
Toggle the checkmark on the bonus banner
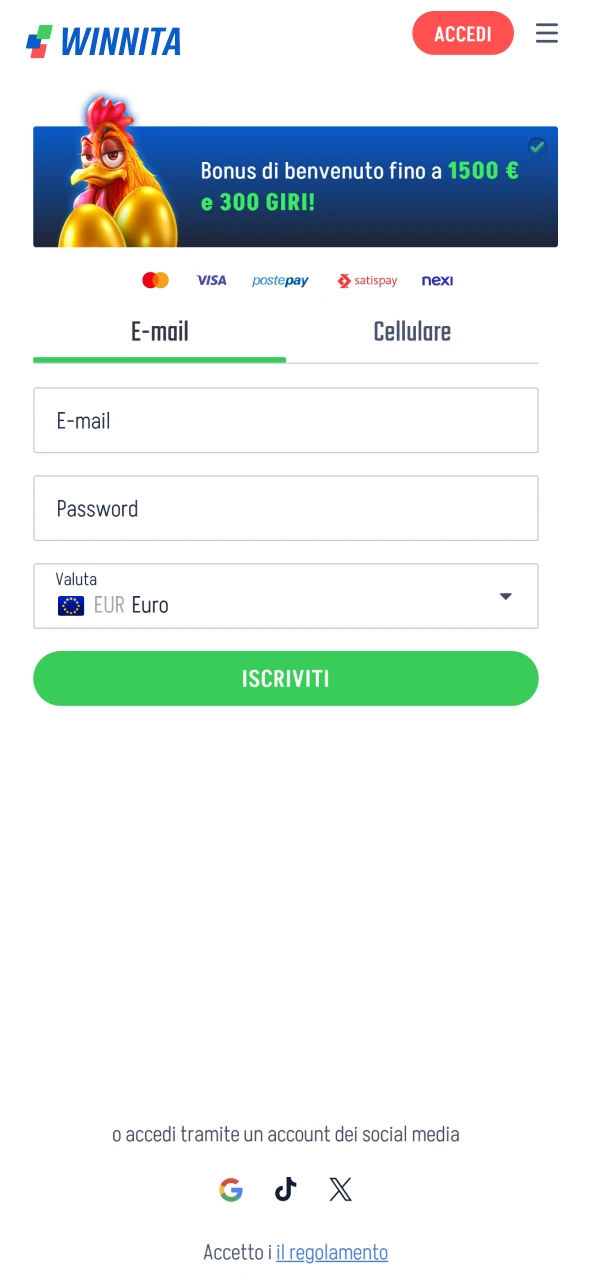click(x=537, y=146)
